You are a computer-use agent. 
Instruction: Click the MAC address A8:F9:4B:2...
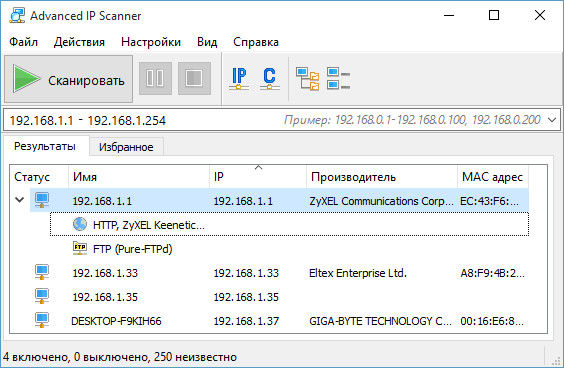pyautogui.click(x=492, y=273)
